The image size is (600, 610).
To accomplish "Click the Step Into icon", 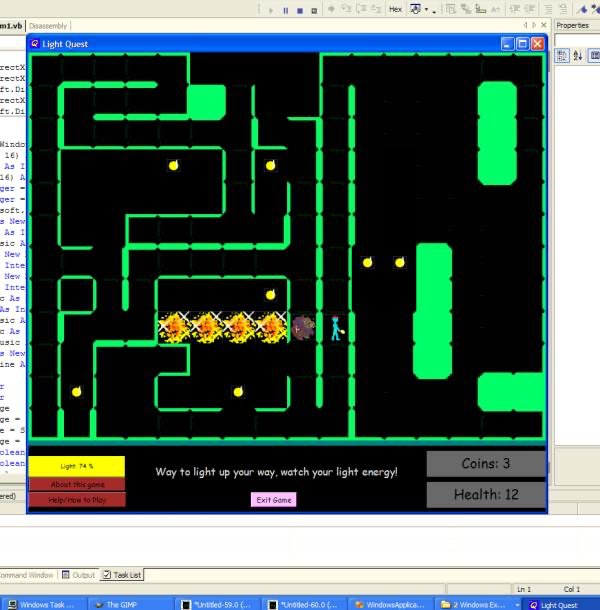I will [x=346, y=9].
